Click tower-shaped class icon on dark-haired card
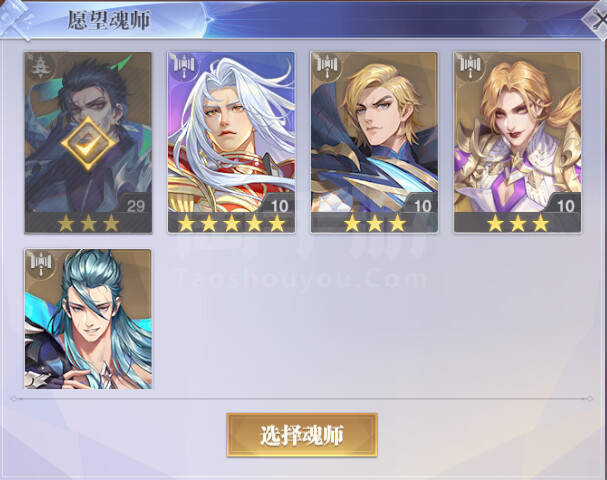The width and height of the screenshot is (607, 480). [x=40, y=67]
